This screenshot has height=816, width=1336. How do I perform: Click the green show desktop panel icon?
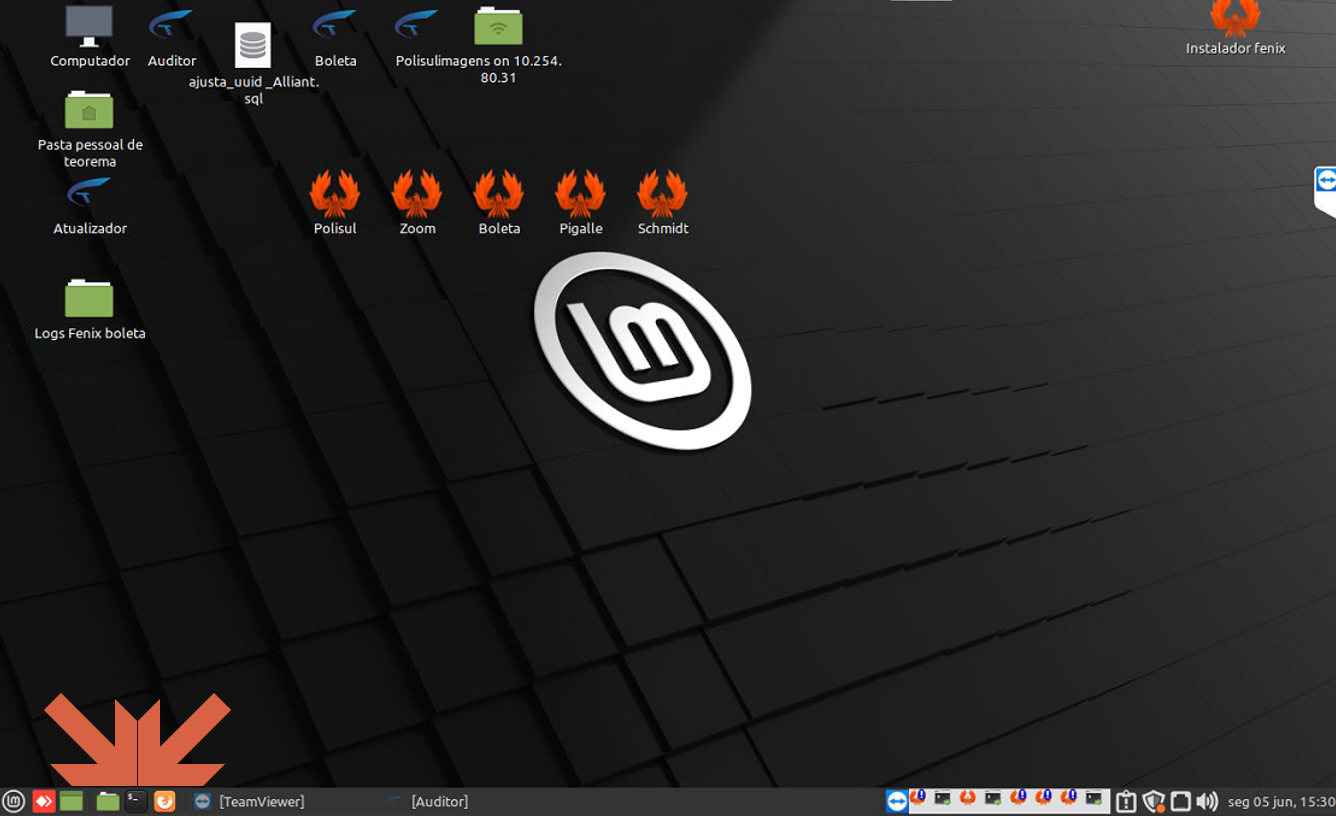pyautogui.click(x=71, y=801)
